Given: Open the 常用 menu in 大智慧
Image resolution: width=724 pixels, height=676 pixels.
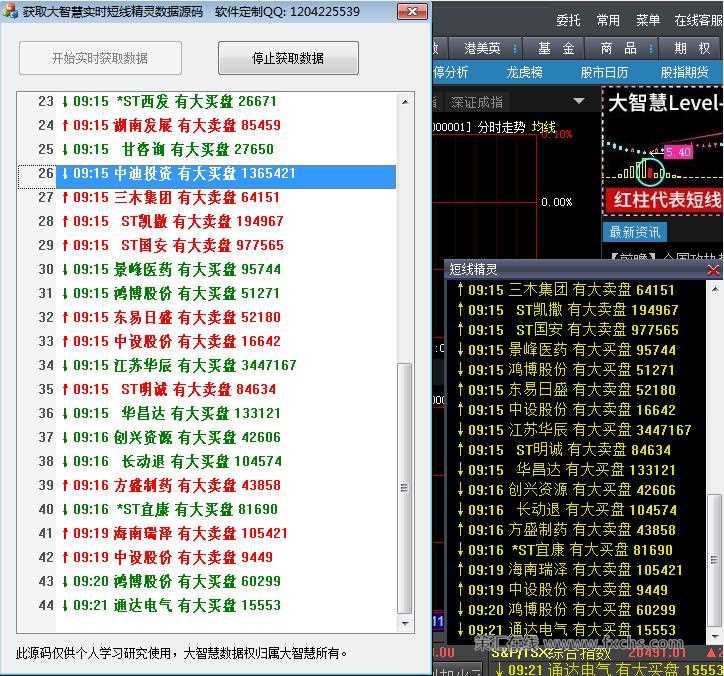Looking at the screenshot, I should pos(608,20).
